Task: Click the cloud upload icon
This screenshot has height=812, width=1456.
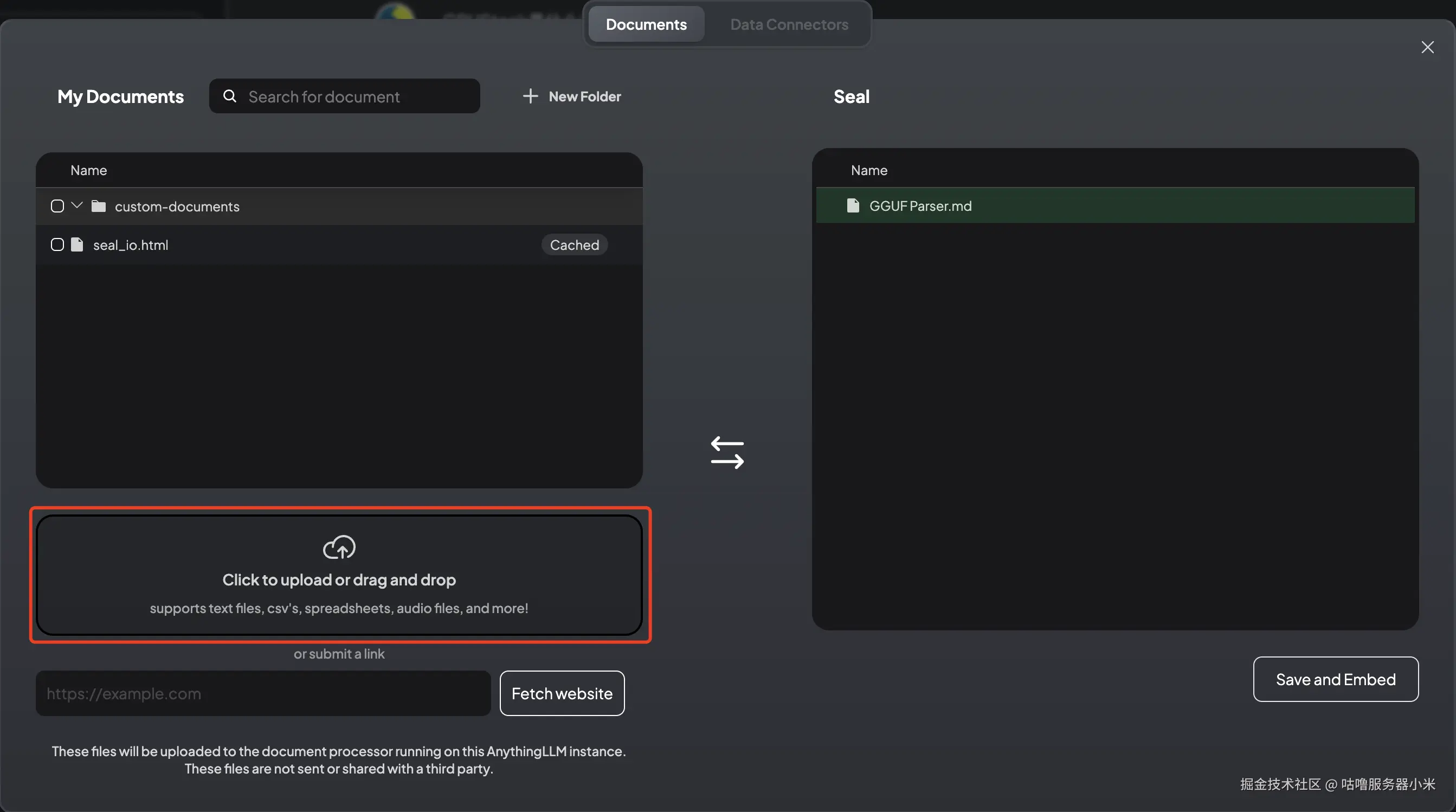Action: (x=339, y=546)
